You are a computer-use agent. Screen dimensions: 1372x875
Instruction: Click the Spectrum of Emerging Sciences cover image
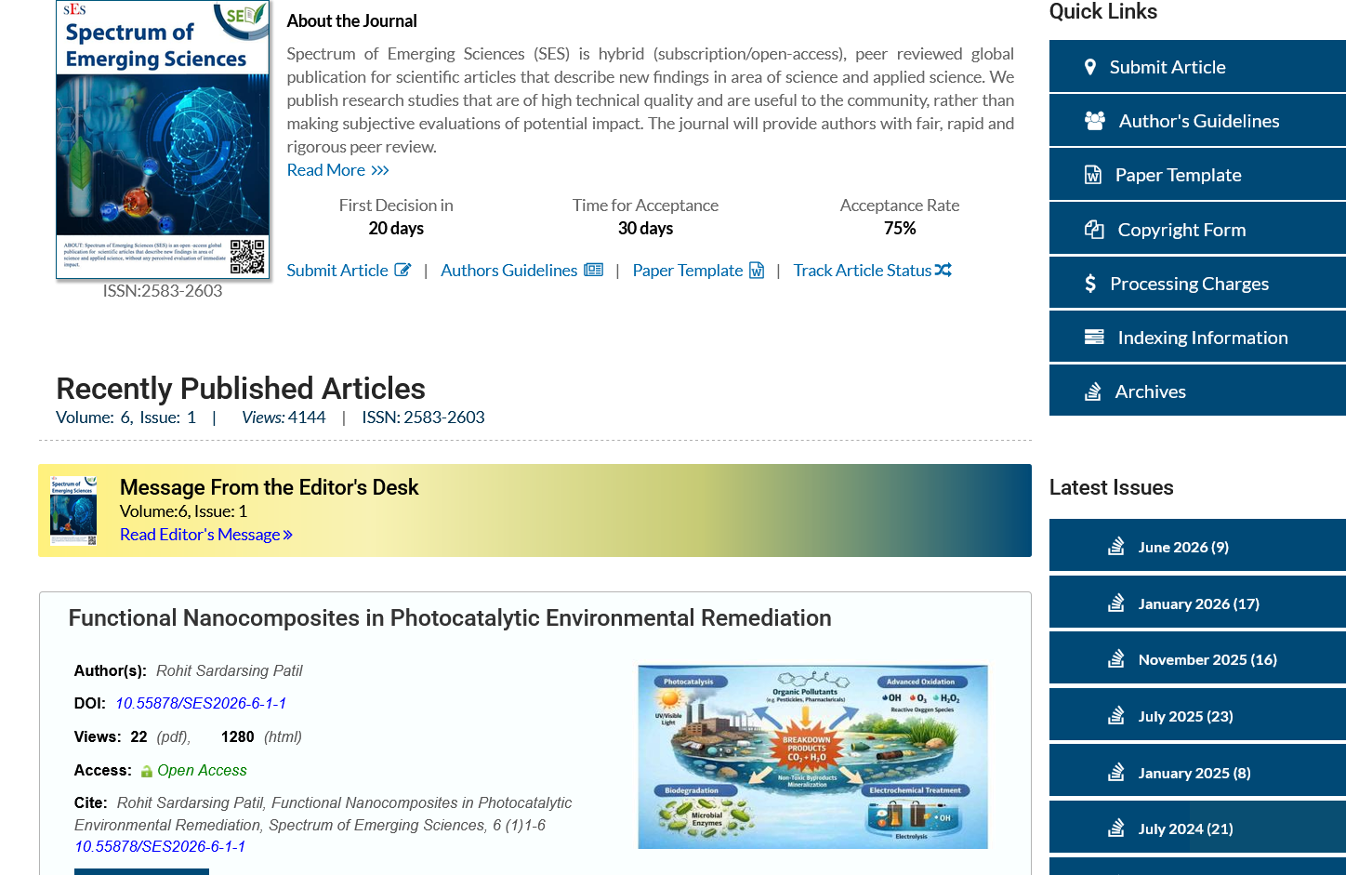[163, 139]
